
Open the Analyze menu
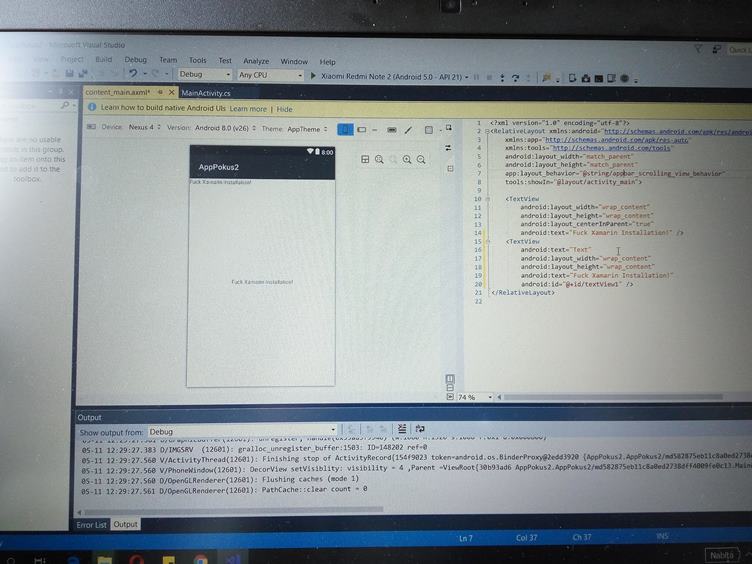[x=256, y=61]
